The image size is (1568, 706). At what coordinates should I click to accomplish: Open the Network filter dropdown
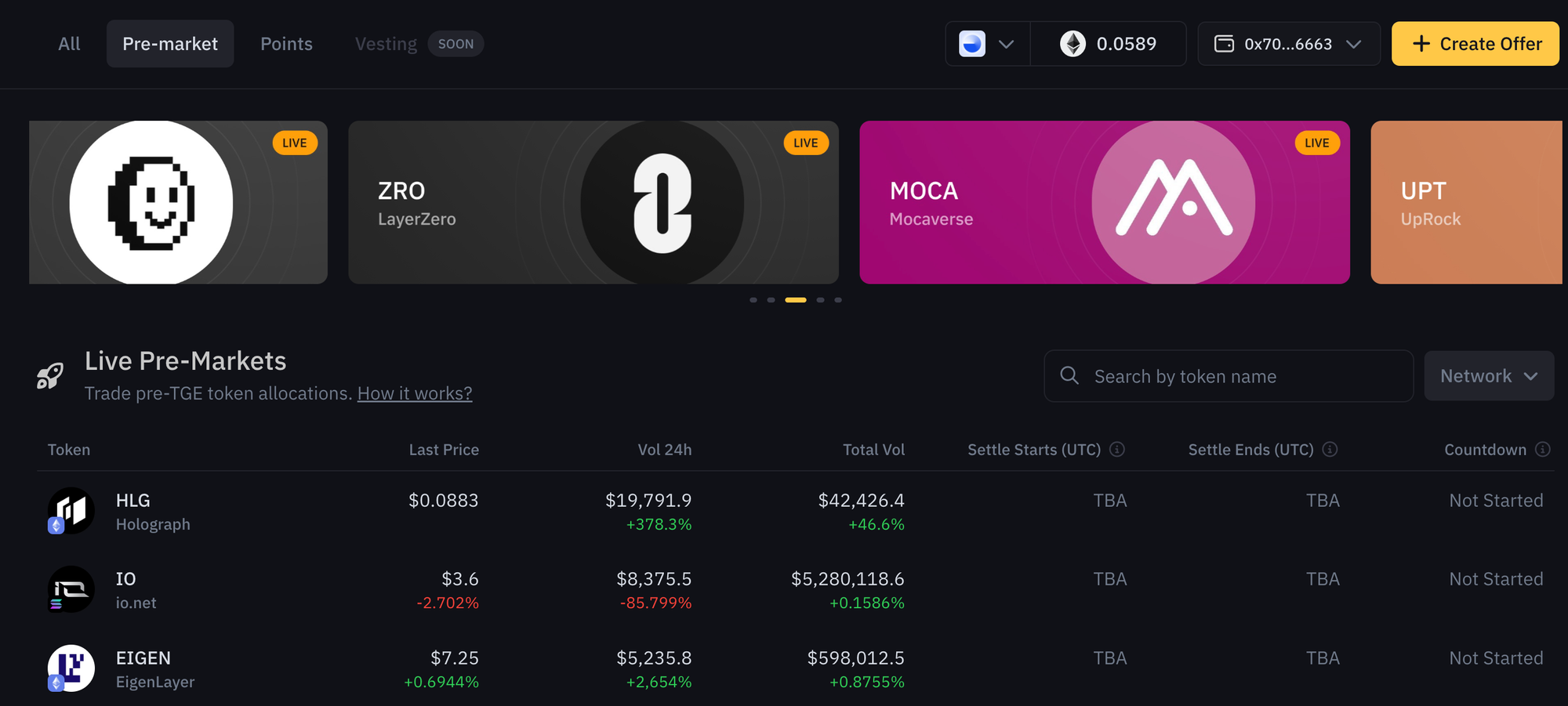(1489, 376)
